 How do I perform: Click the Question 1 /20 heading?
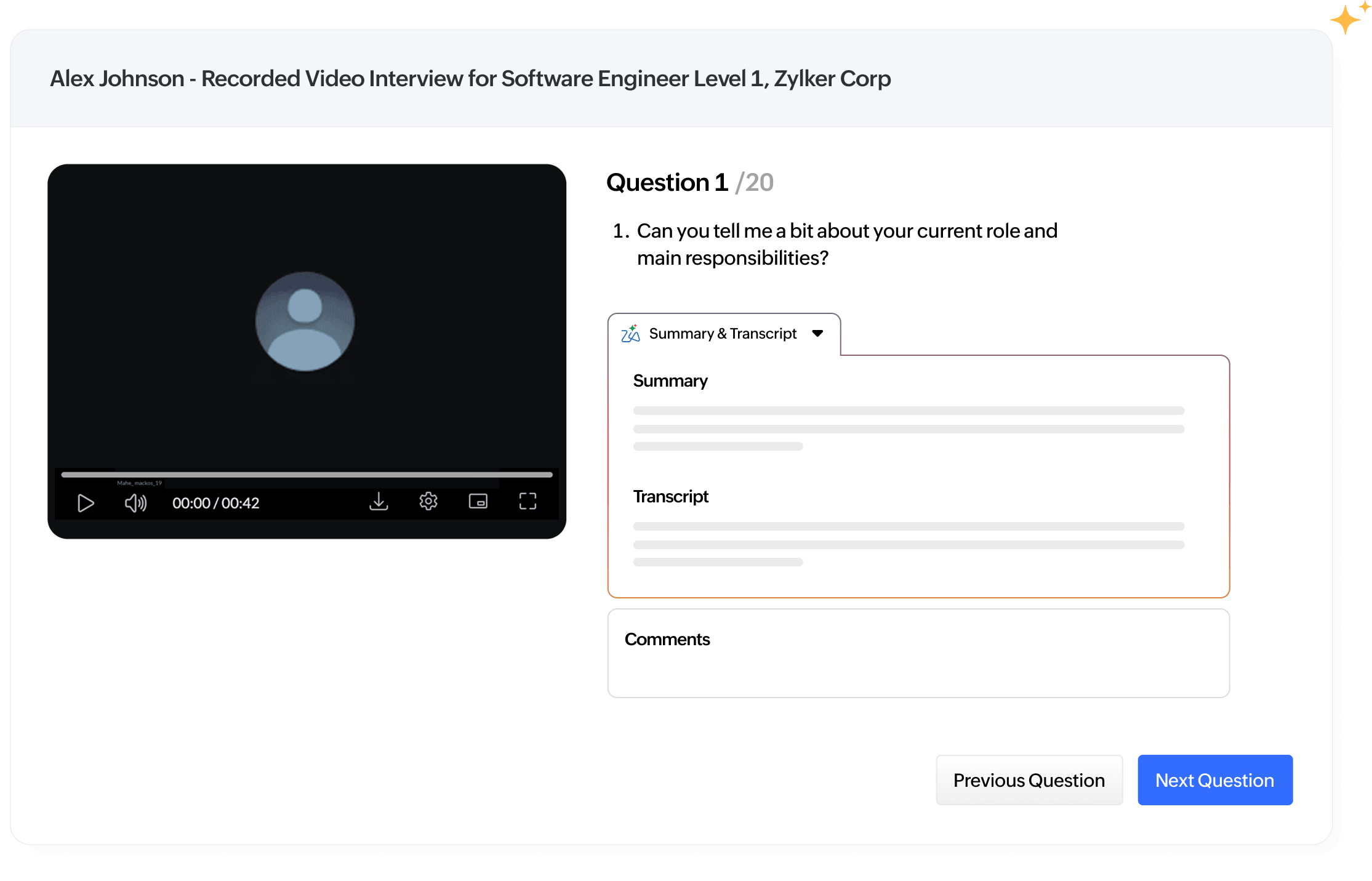pos(689,183)
